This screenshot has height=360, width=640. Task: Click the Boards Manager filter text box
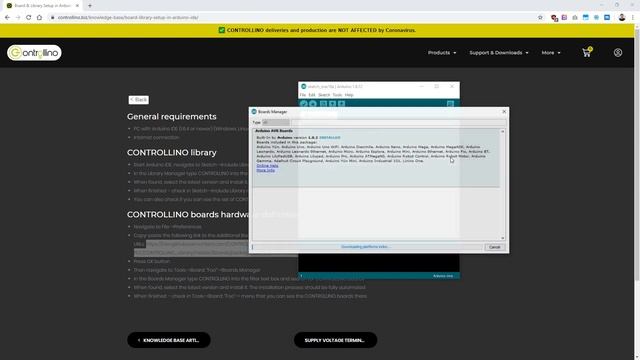398,122
